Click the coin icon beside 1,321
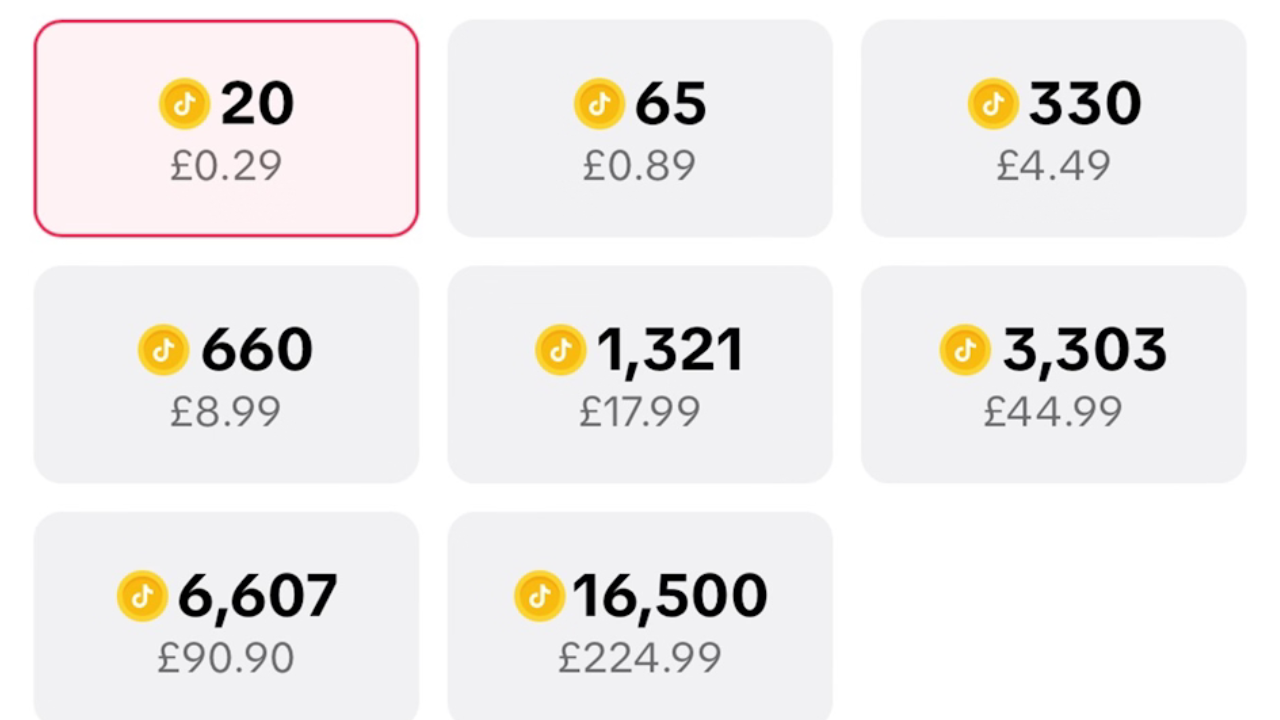The image size is (1280, 720). 561,350
